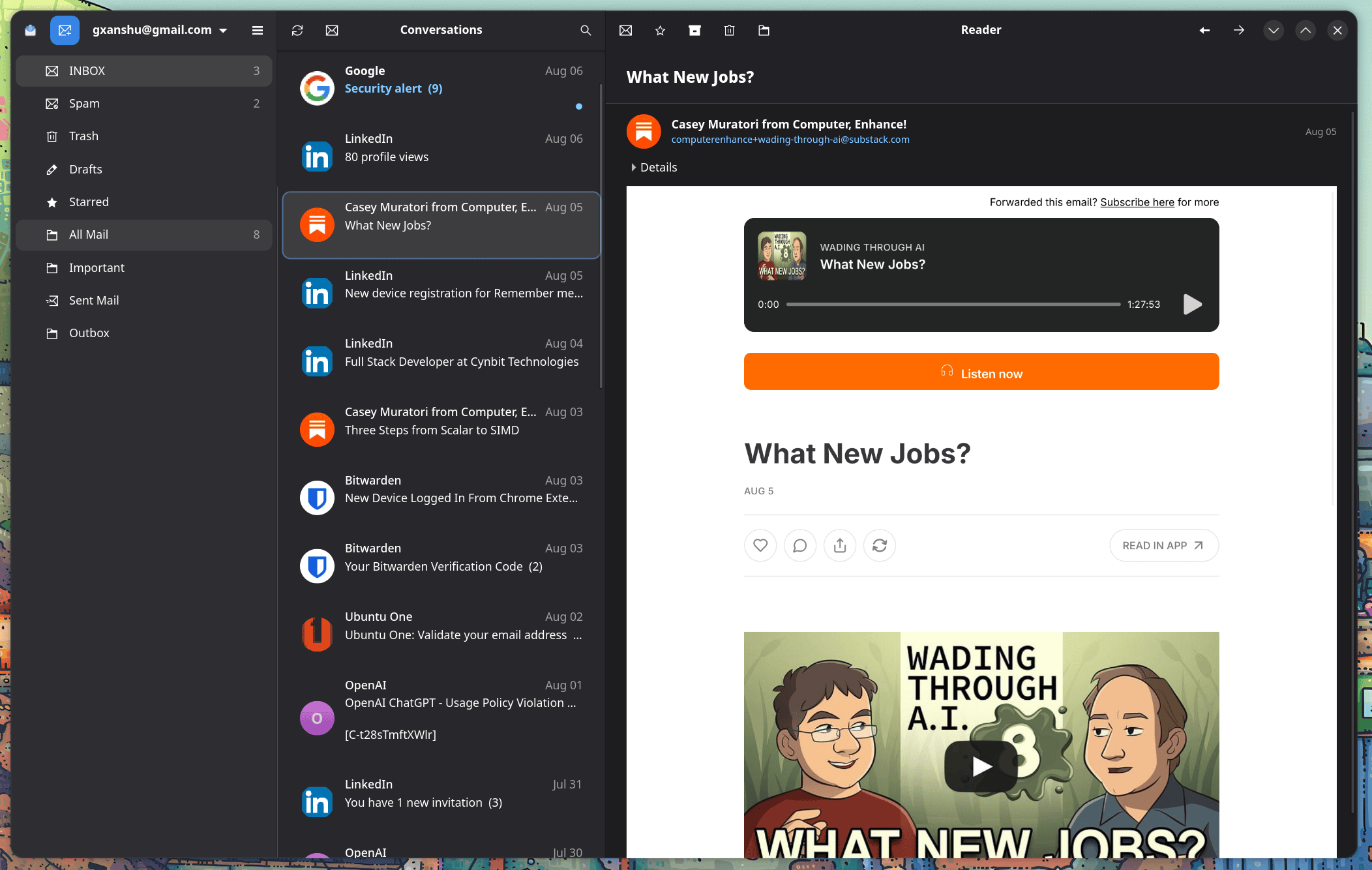Delete the open email with the trash icon
Viewport: 1372px width, 870px height.
click(729, 30)
